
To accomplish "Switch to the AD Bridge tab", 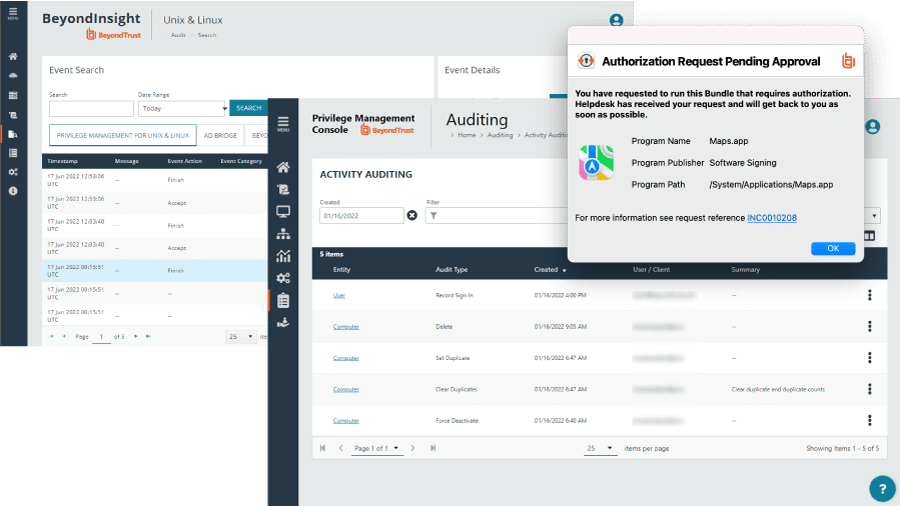I will pyautogui.click(x=220, y=135).
